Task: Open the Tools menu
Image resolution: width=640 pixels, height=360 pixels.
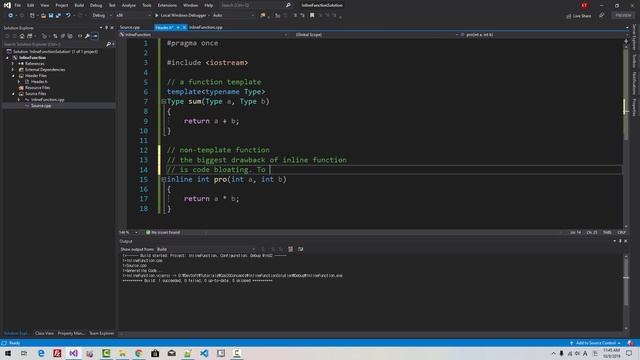Action: [147, 5]
